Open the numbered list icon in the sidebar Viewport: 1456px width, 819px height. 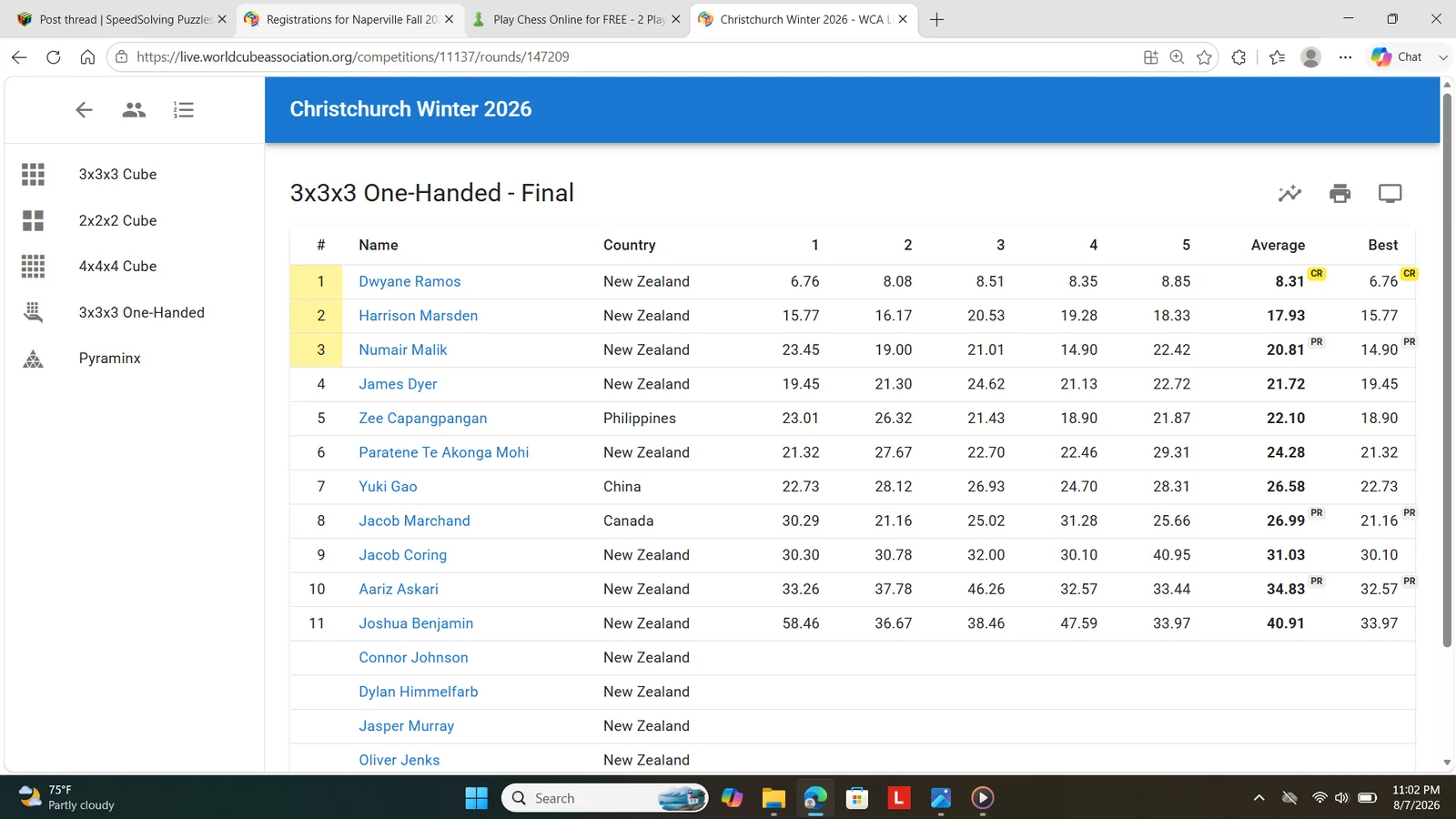(184, 110)
